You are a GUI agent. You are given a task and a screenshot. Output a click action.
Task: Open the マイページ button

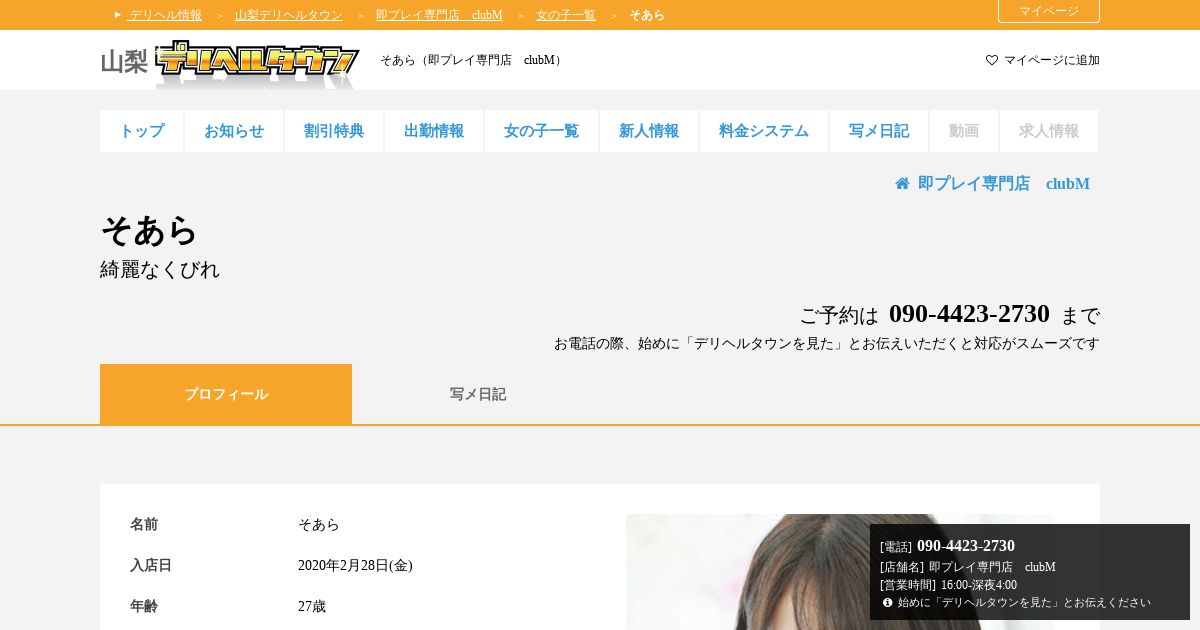tap(1049, 11)
